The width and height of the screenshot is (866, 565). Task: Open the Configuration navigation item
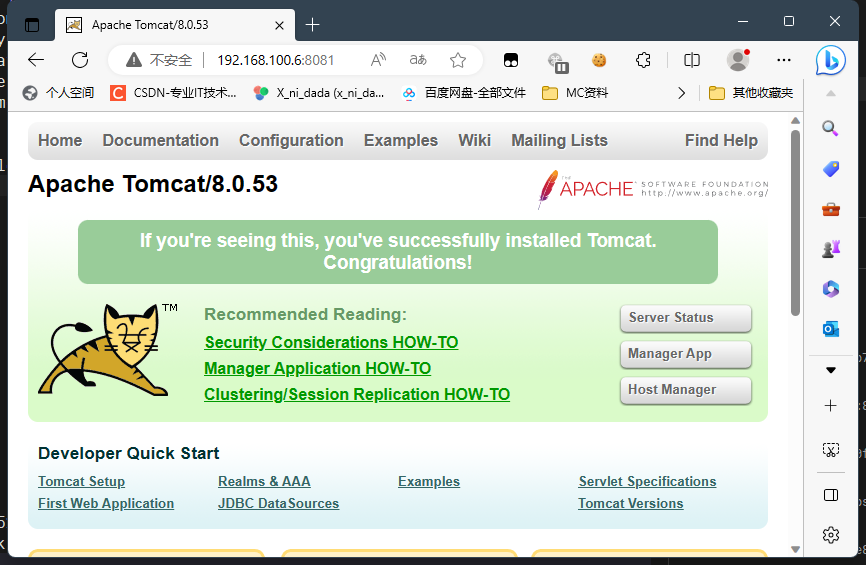pyautogui.click(x=291, y=141)
